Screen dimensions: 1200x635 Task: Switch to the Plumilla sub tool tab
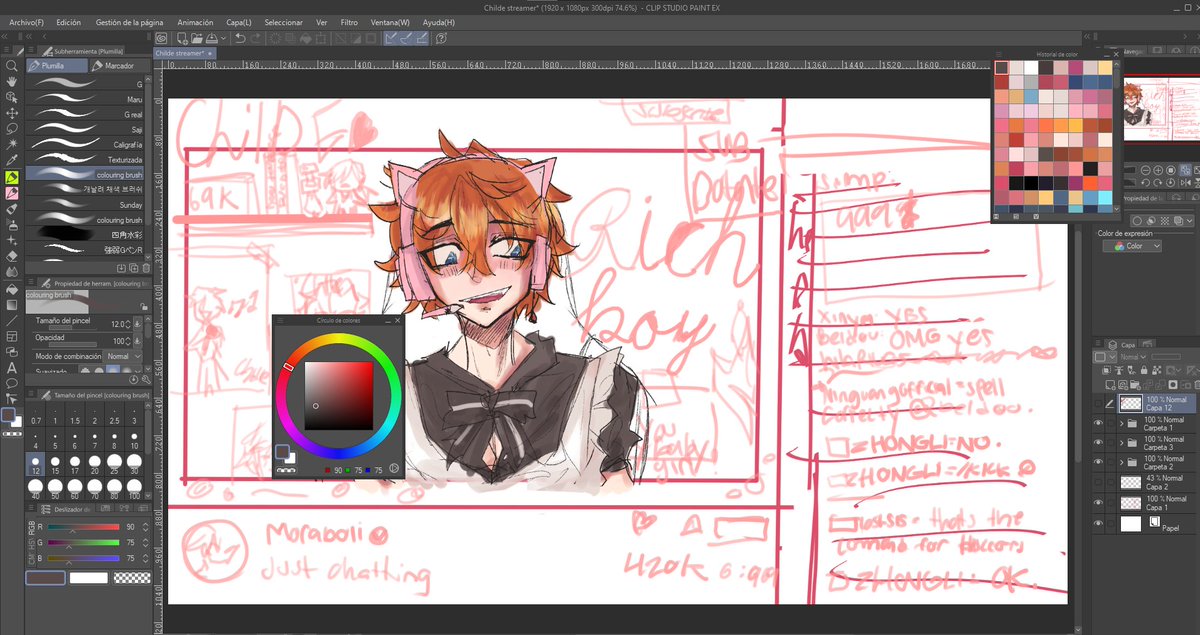point(55,65)
